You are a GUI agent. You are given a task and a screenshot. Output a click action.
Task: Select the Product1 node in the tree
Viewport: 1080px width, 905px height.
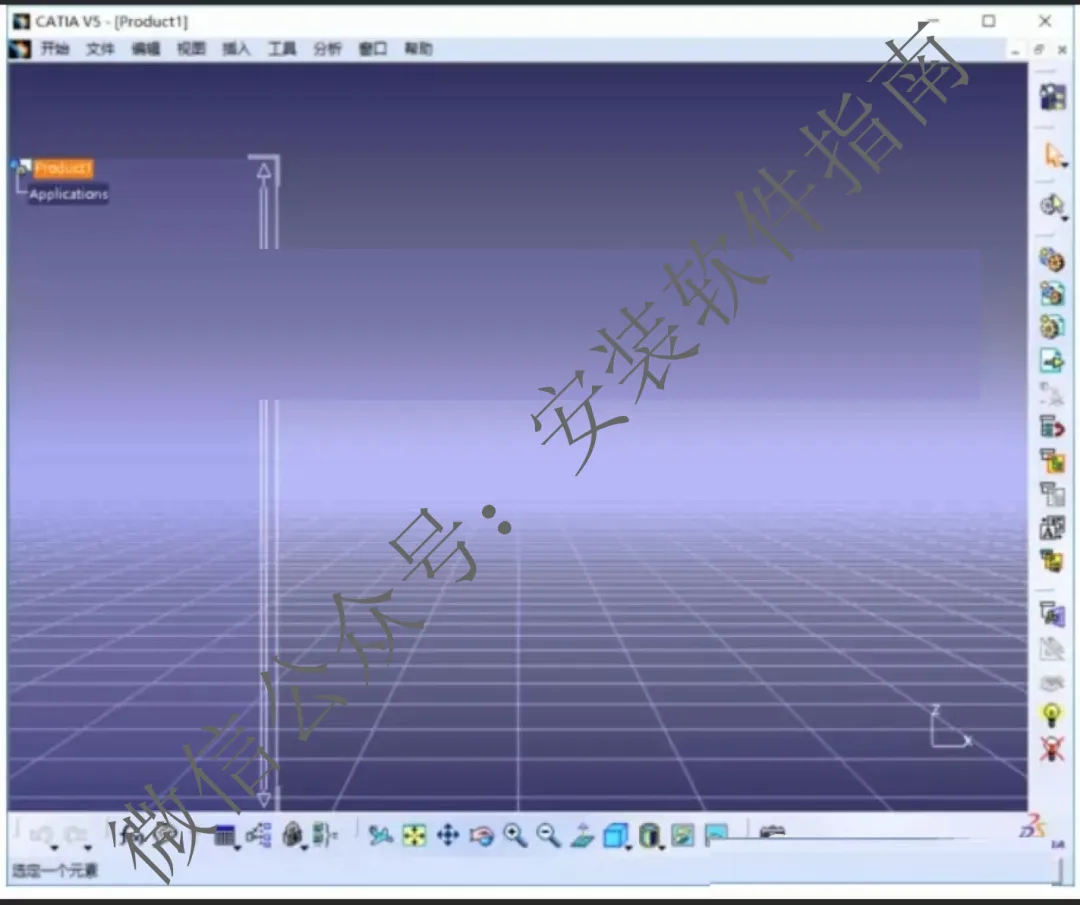[x=63, y=168]
